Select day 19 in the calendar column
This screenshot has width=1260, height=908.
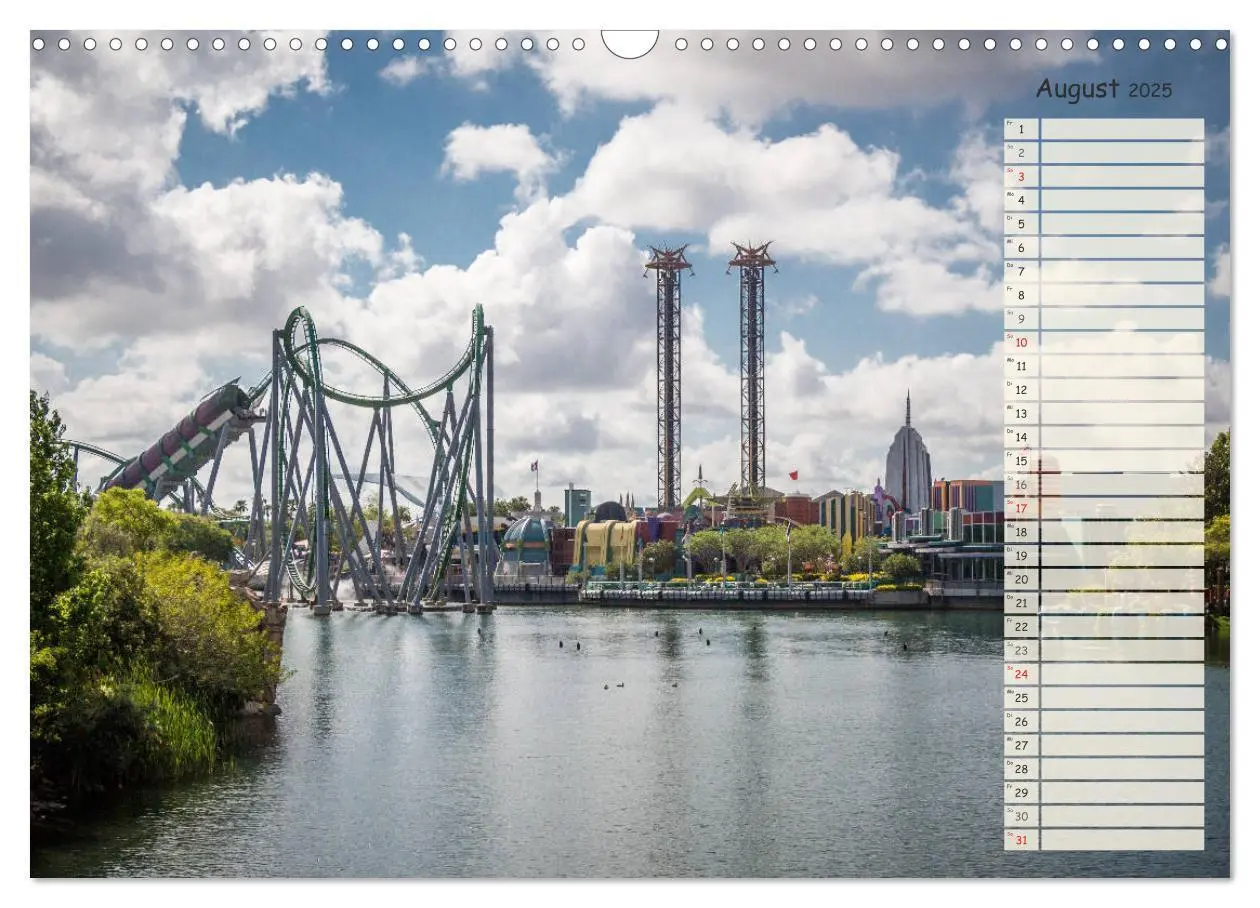pos(1021,556)
